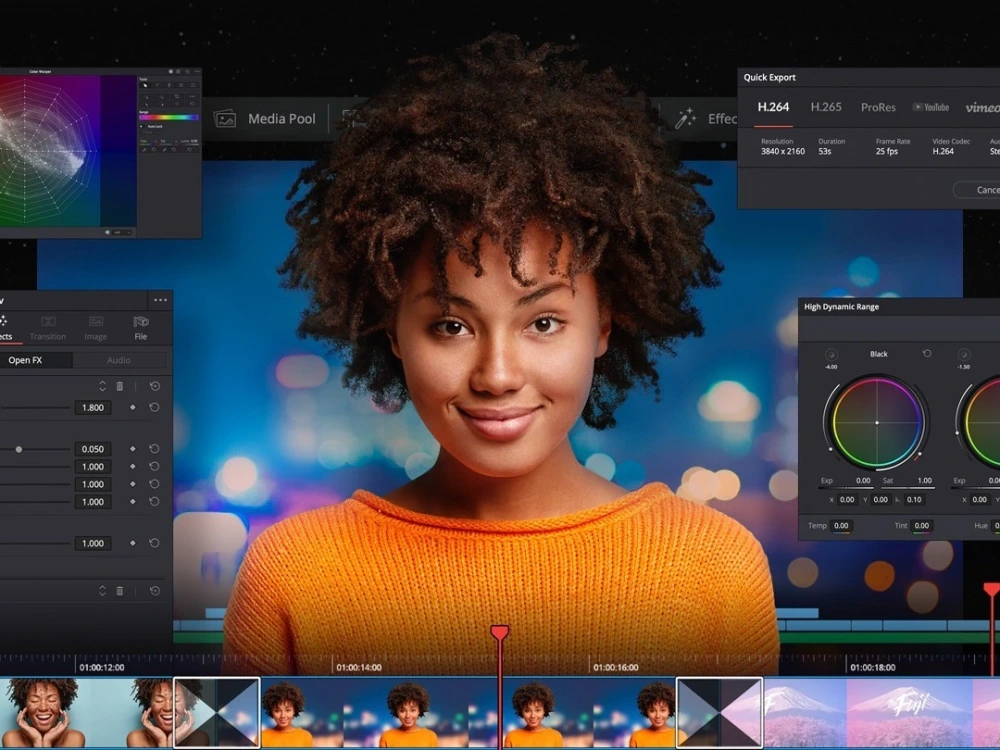Image resolution: width=1000 pixels, height=750 pixels.
Task: Click the Black wheel X value field
Action: (x=847, y=500)
